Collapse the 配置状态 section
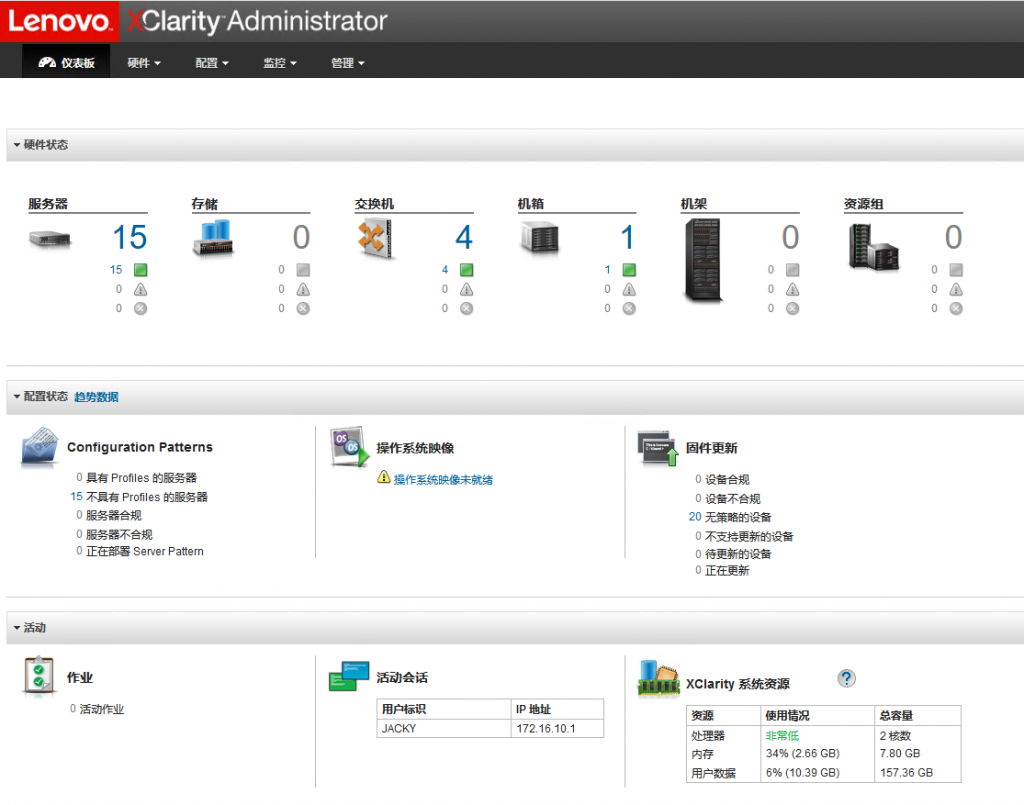The image size is (1024, 805). point(17,396)
